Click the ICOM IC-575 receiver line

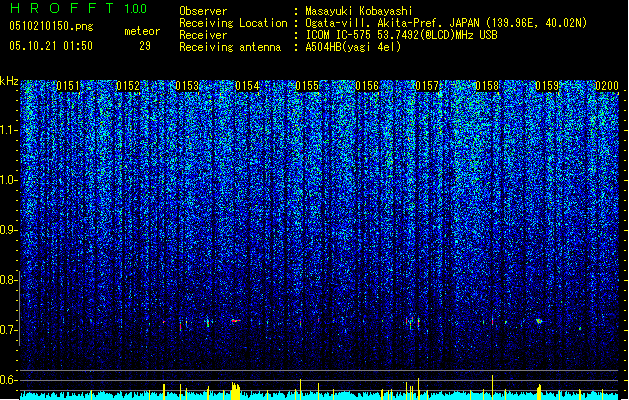point(401,35)
